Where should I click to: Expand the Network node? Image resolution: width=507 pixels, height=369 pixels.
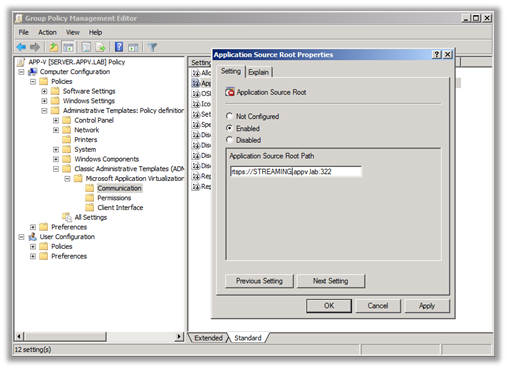tap(56, 130)
